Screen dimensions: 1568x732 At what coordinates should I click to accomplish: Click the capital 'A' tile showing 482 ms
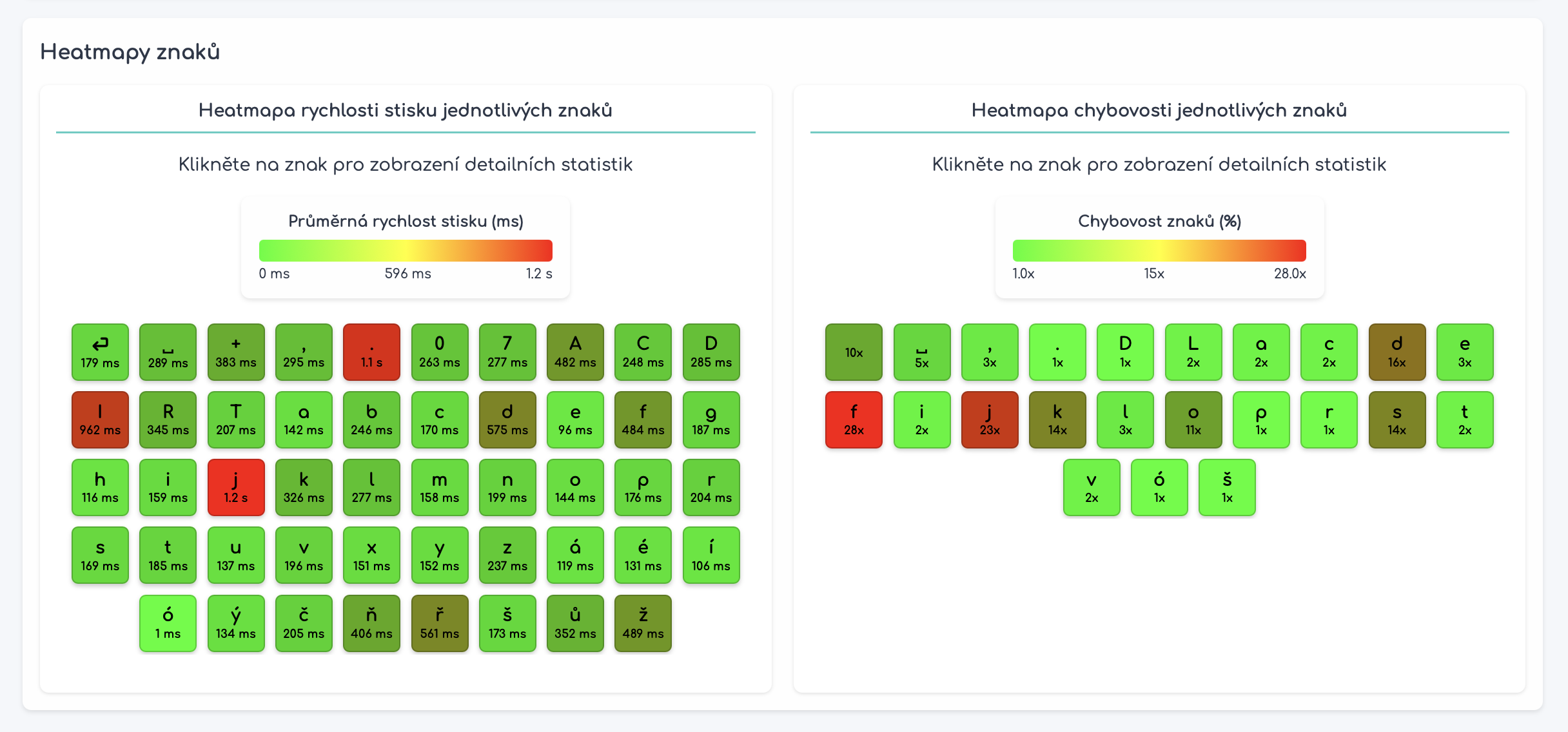[x=575, y=352]
